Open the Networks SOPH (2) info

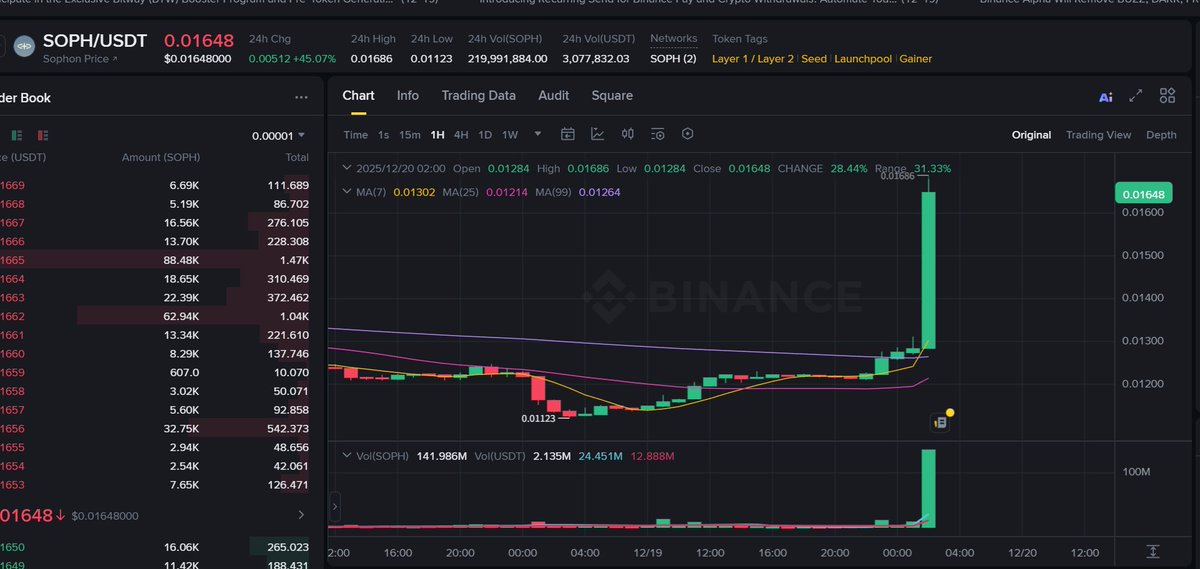(x=673, y=59)
